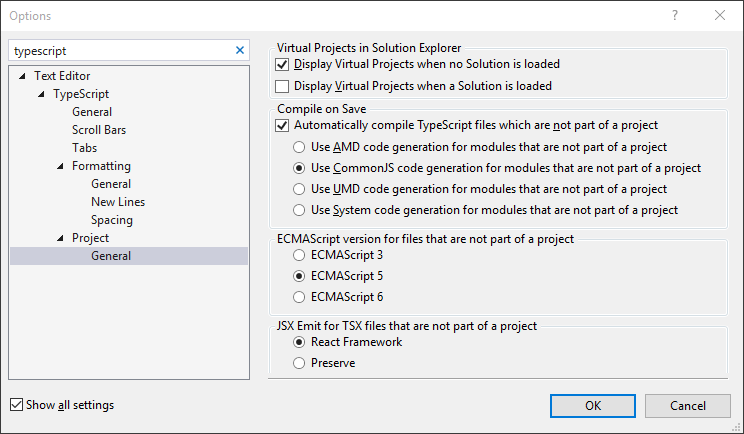Select Use System code generation option

[x=299, y=210]
